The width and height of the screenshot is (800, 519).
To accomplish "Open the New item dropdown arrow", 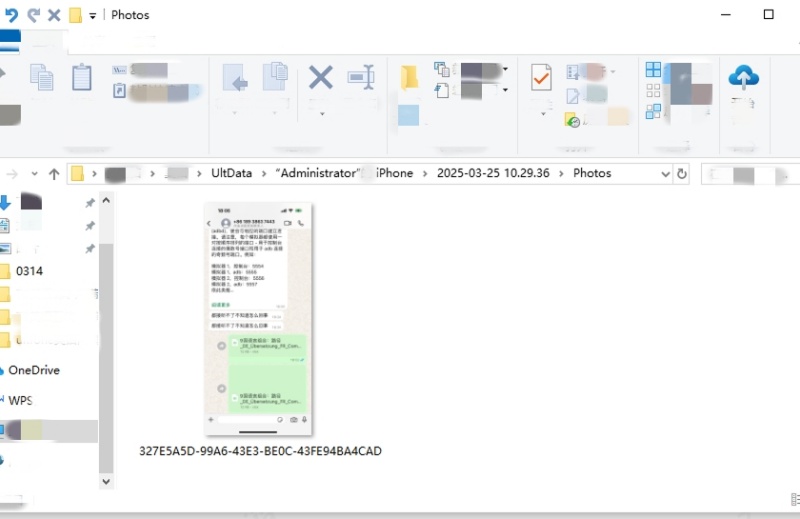I will tap(505, 69).
